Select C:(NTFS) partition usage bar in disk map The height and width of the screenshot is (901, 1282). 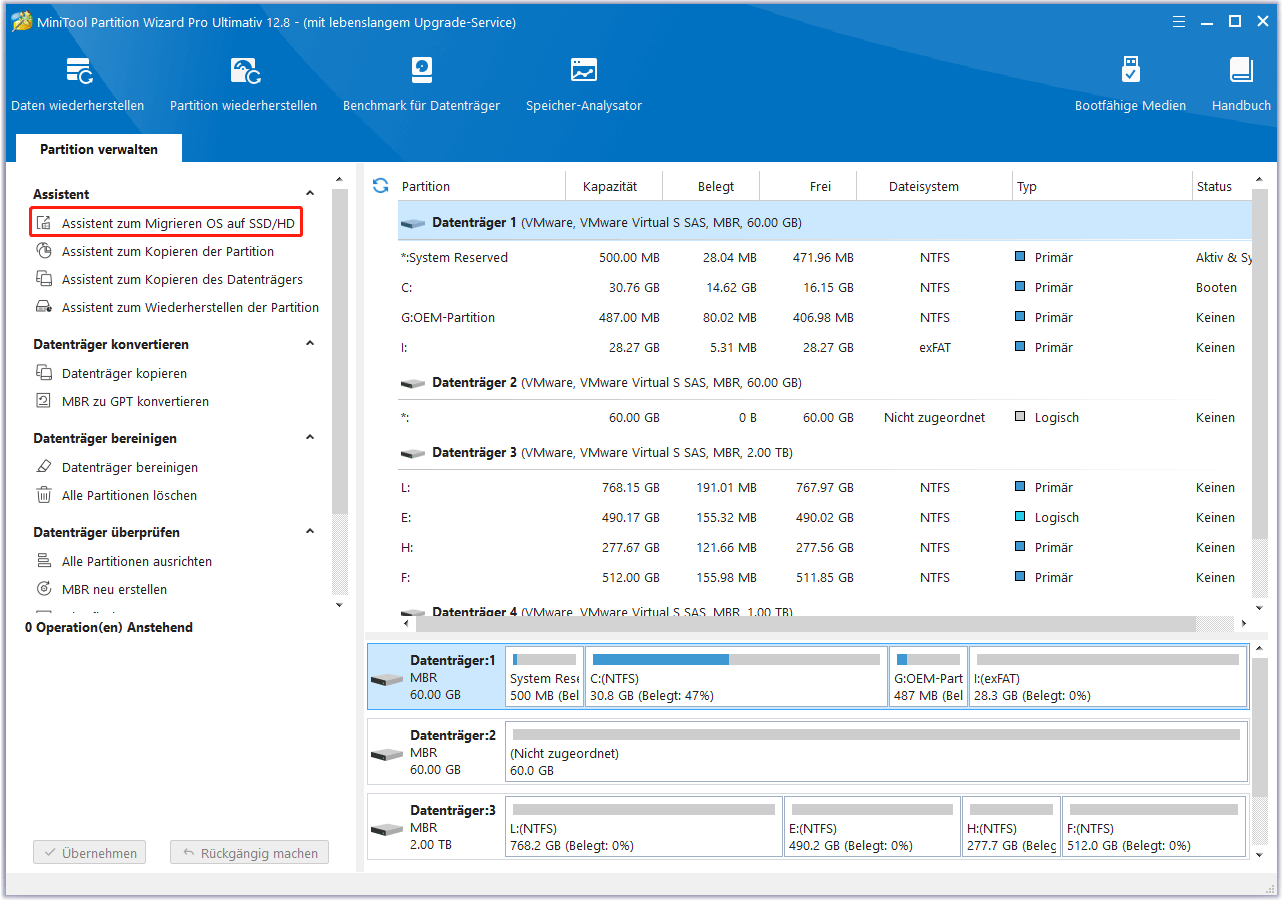click(x=735, y=659)
